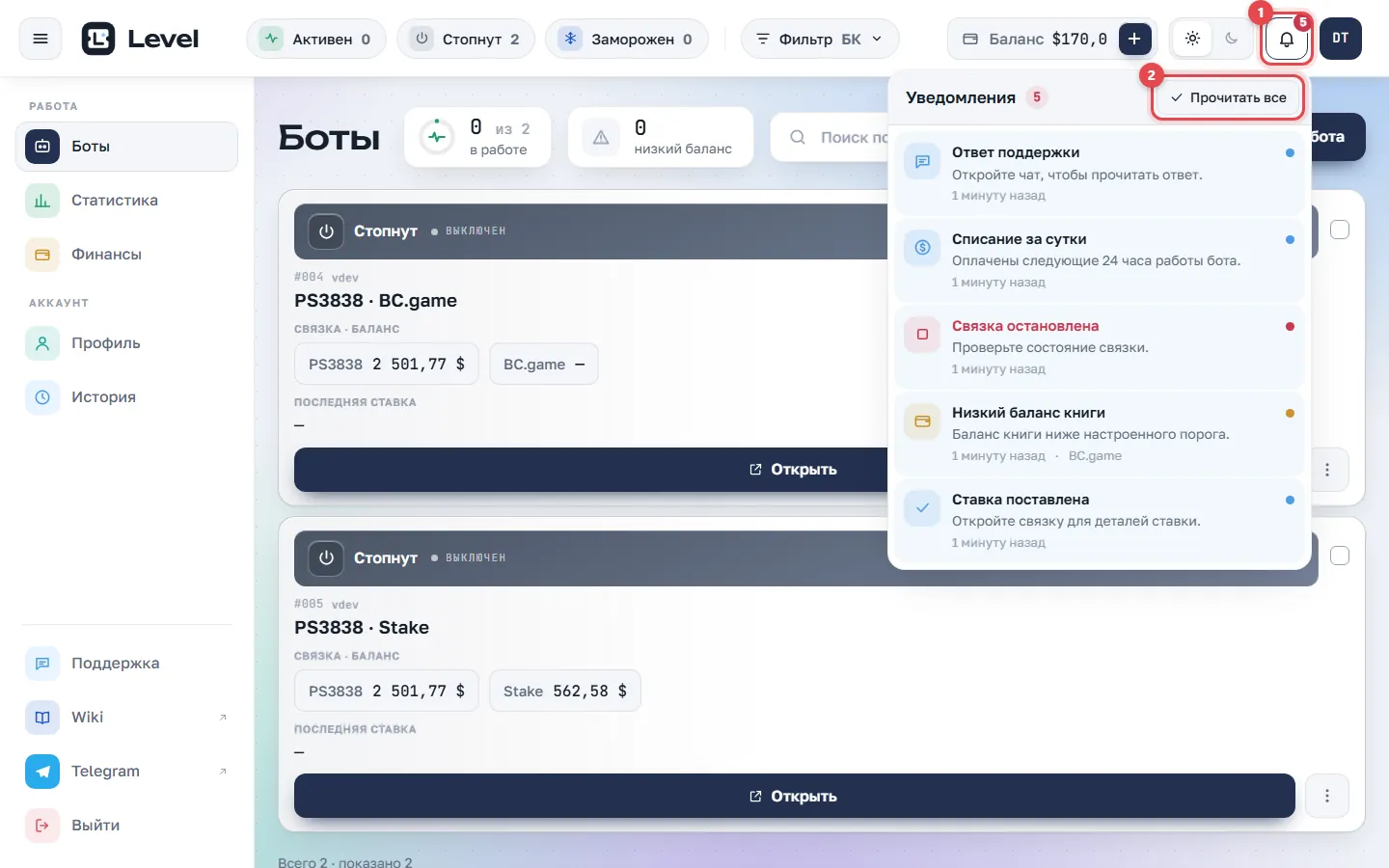Open the Связка остановлена notification

click(1100, 346)
